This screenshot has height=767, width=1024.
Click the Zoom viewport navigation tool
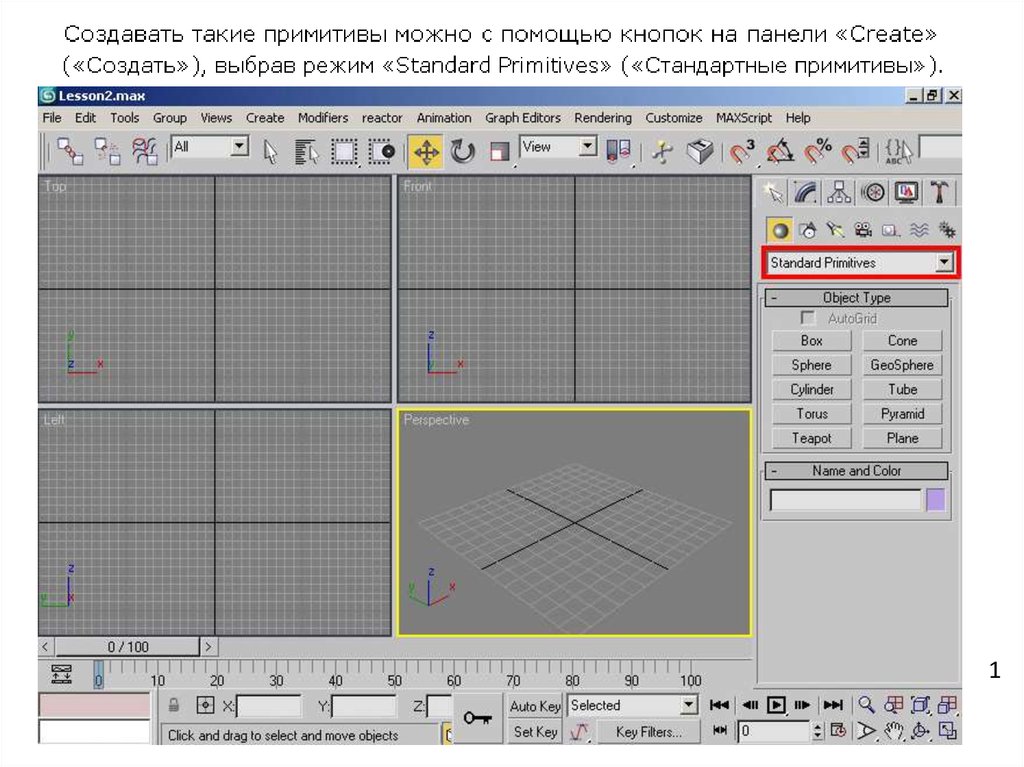pyautogui.click(x=867, y=705)
